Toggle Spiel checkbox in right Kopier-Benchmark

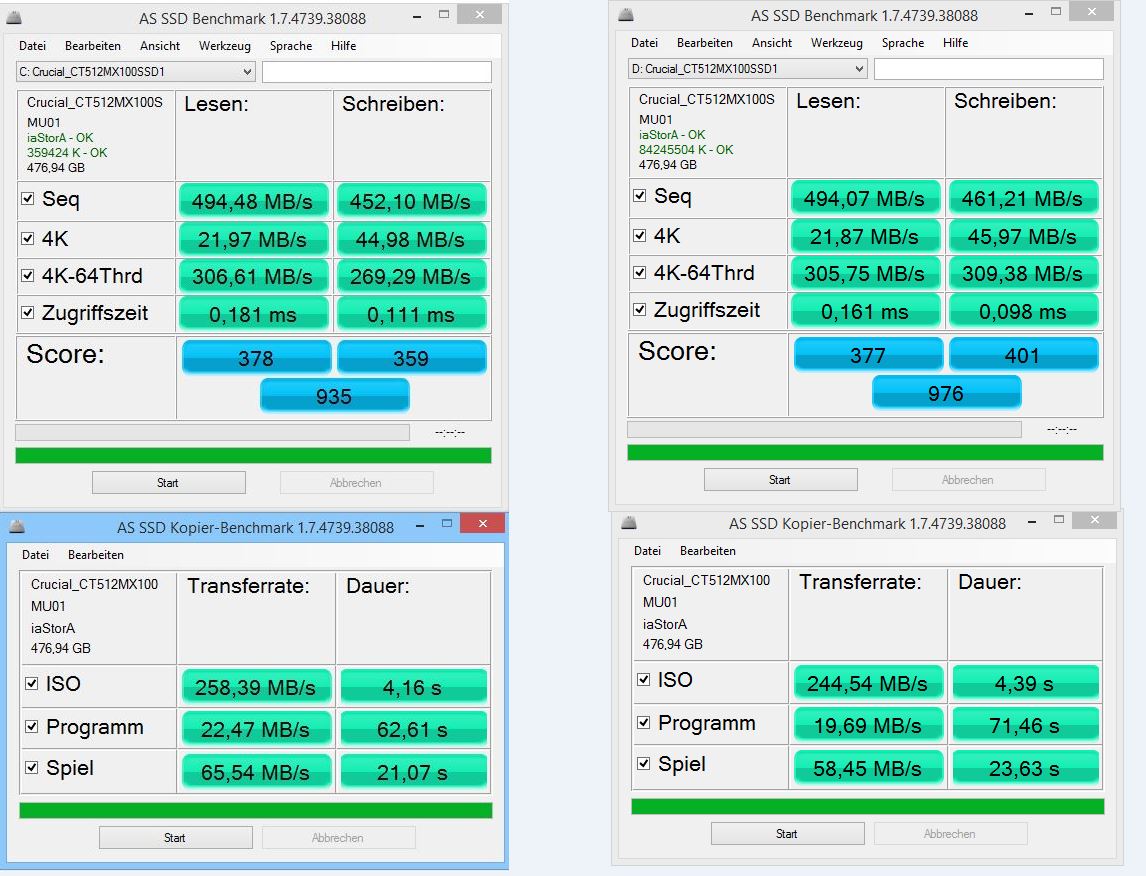(643, 763)
